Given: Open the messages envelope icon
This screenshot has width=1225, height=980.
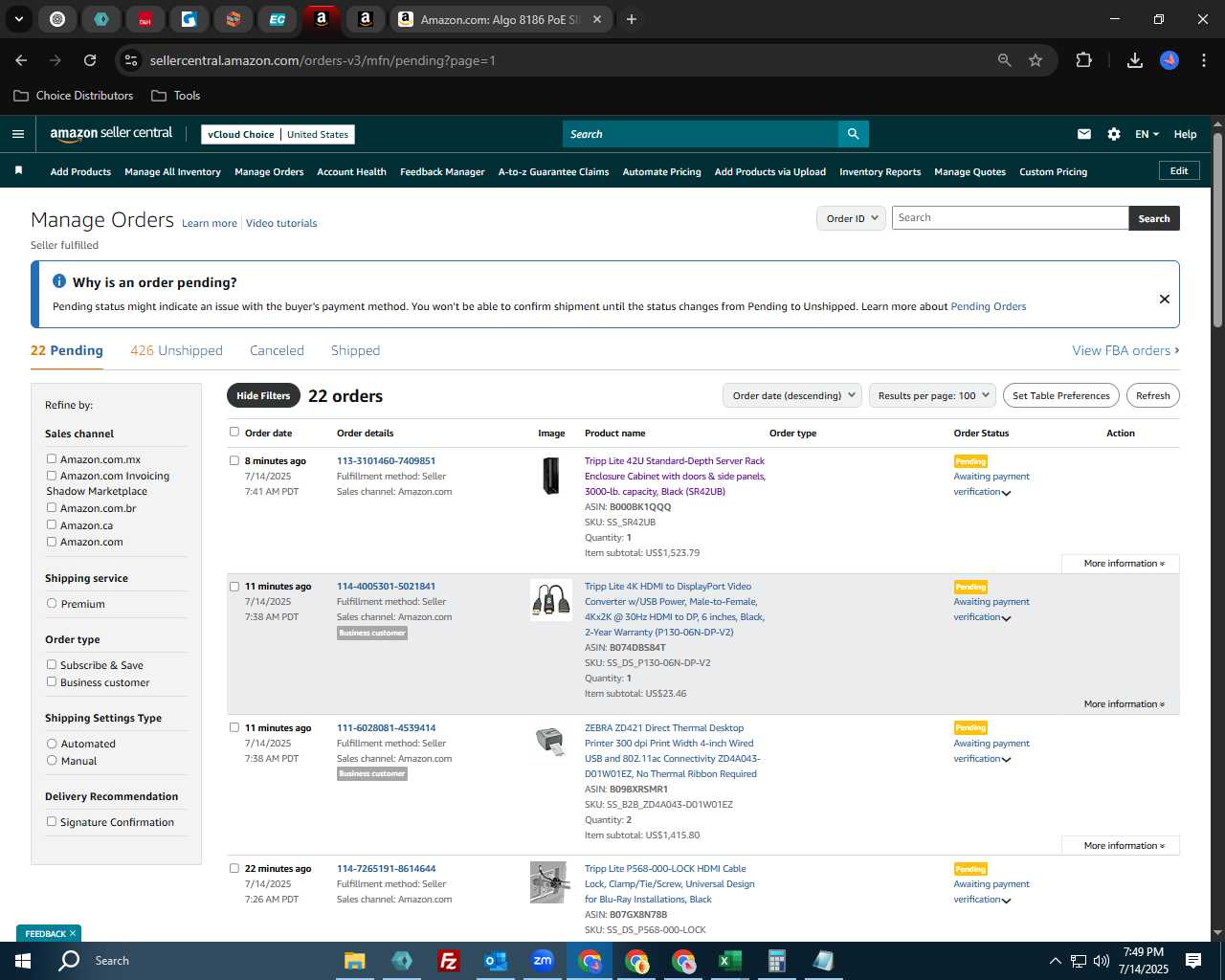Looking at the screenshot, I should [x=1084, y=134].
